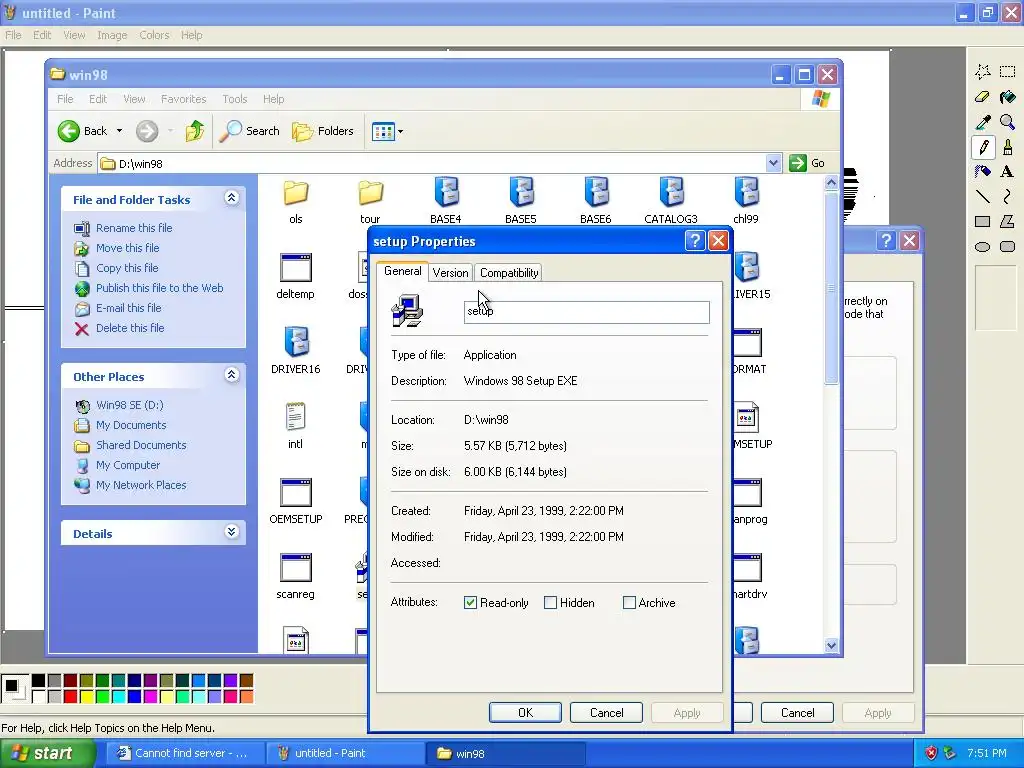Image resolution: width=1024 pixels, height=768 pixels.
Task: Choose the Ellipse shape tool
Action: point(982,247)
